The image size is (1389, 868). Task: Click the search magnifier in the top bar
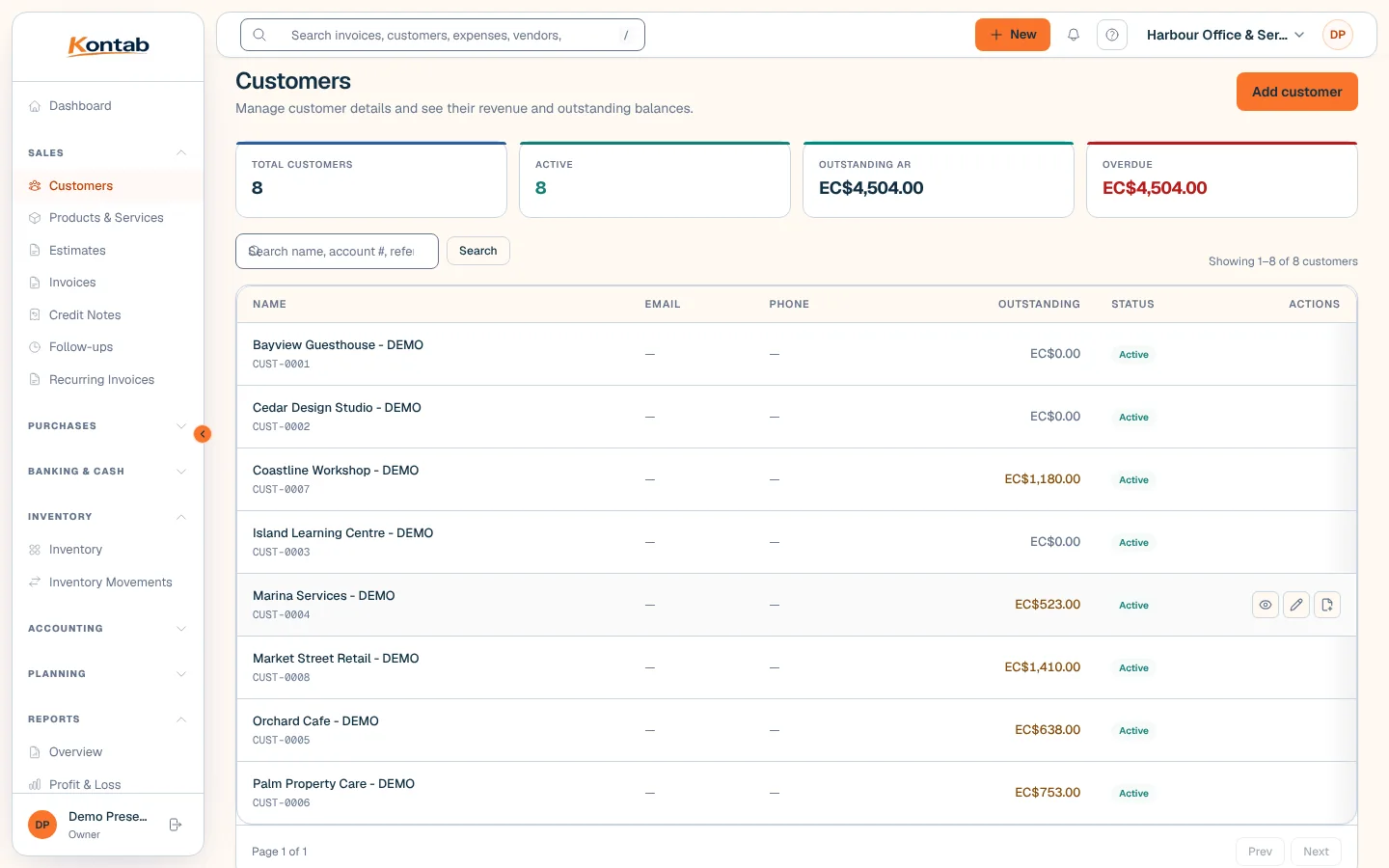click(x=259, y=35)
